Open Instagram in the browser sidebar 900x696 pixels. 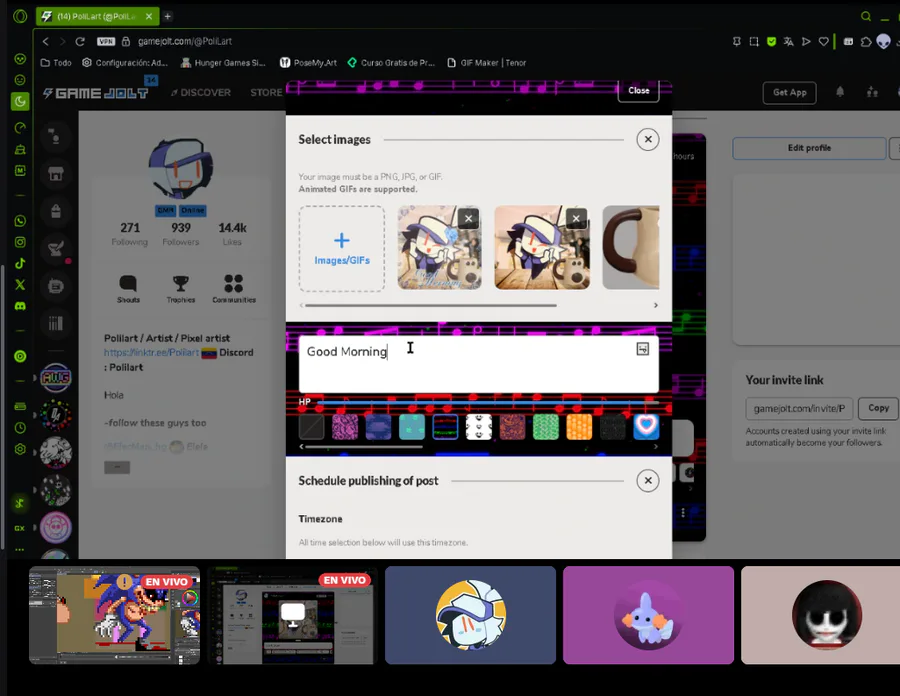20,242
